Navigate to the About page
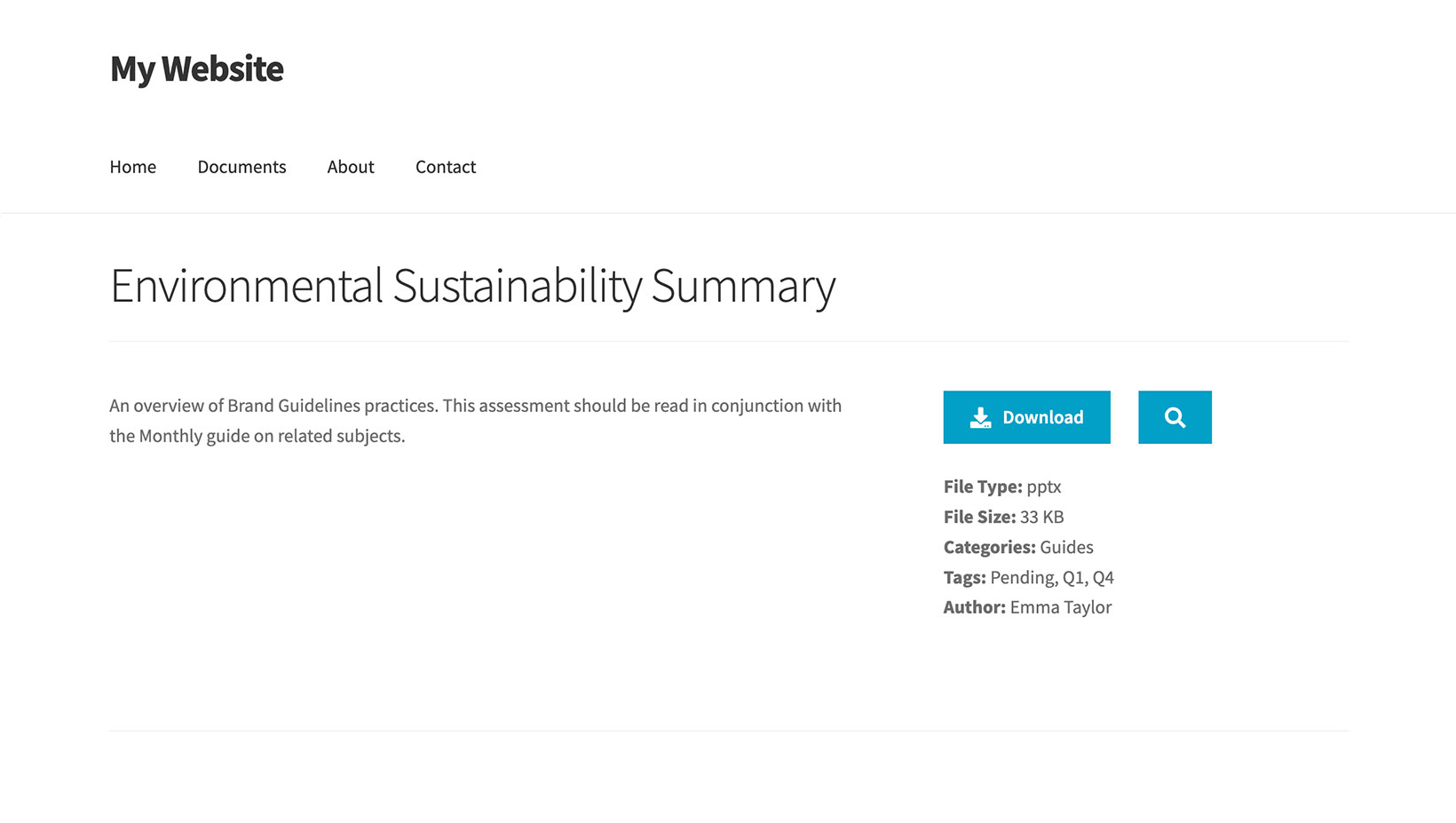The height and width of the screenshot is (823, 1456). tap(351, 167)
